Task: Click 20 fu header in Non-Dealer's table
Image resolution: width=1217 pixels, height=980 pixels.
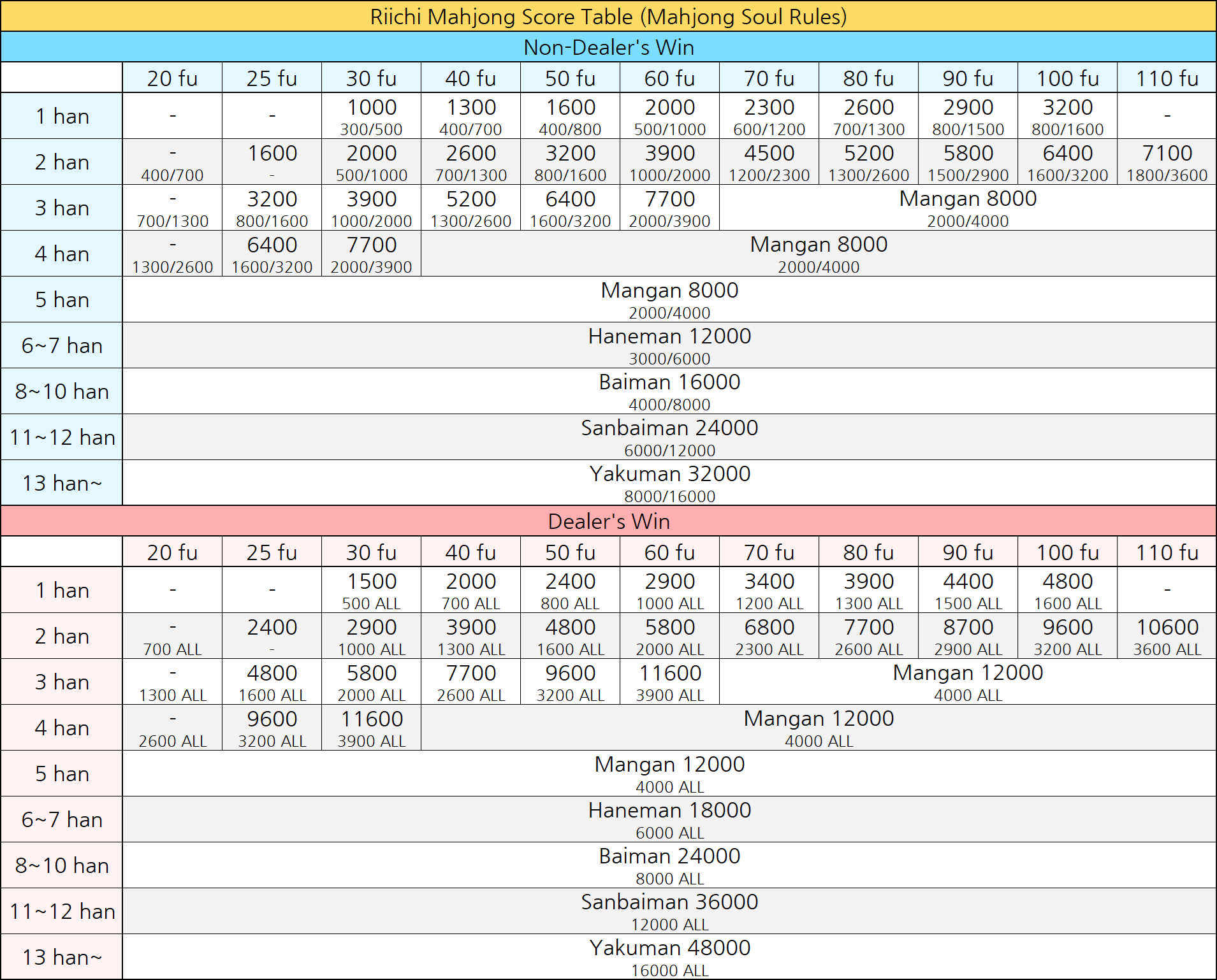Action: click(172, 78)
